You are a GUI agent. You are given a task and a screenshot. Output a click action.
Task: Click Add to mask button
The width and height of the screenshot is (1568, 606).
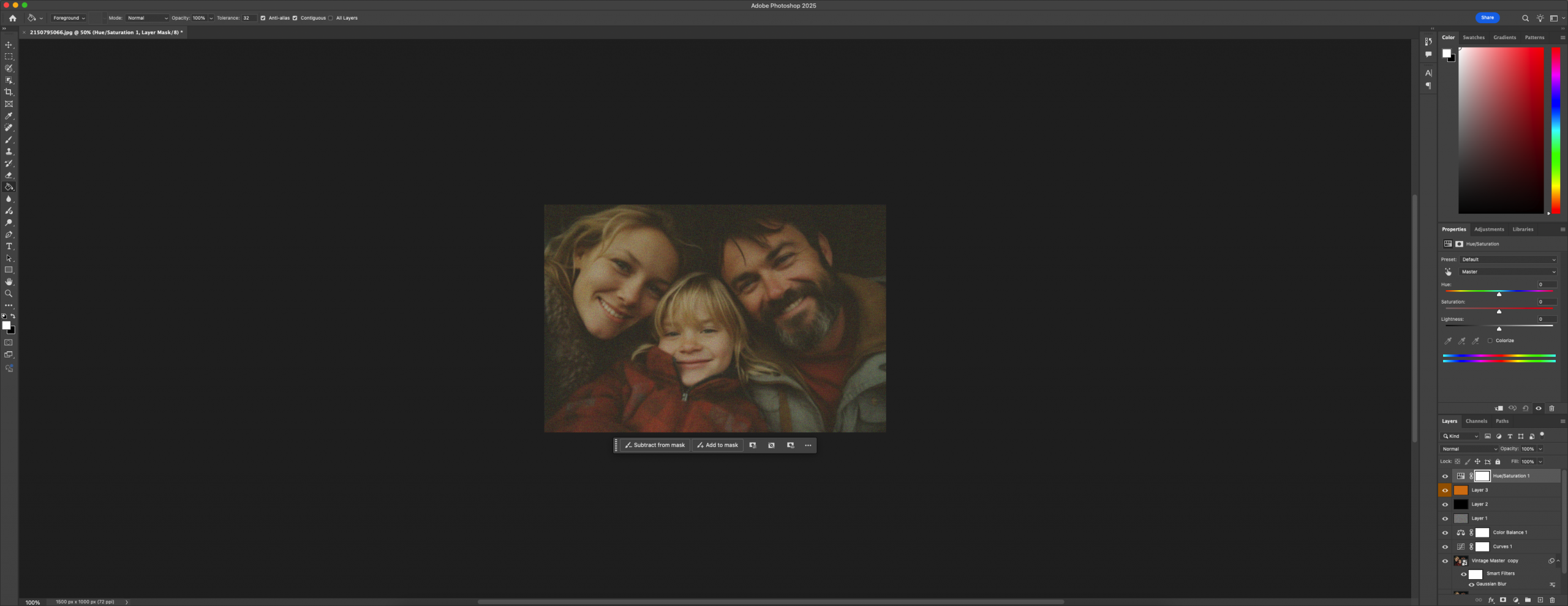(x=717, y=446)
